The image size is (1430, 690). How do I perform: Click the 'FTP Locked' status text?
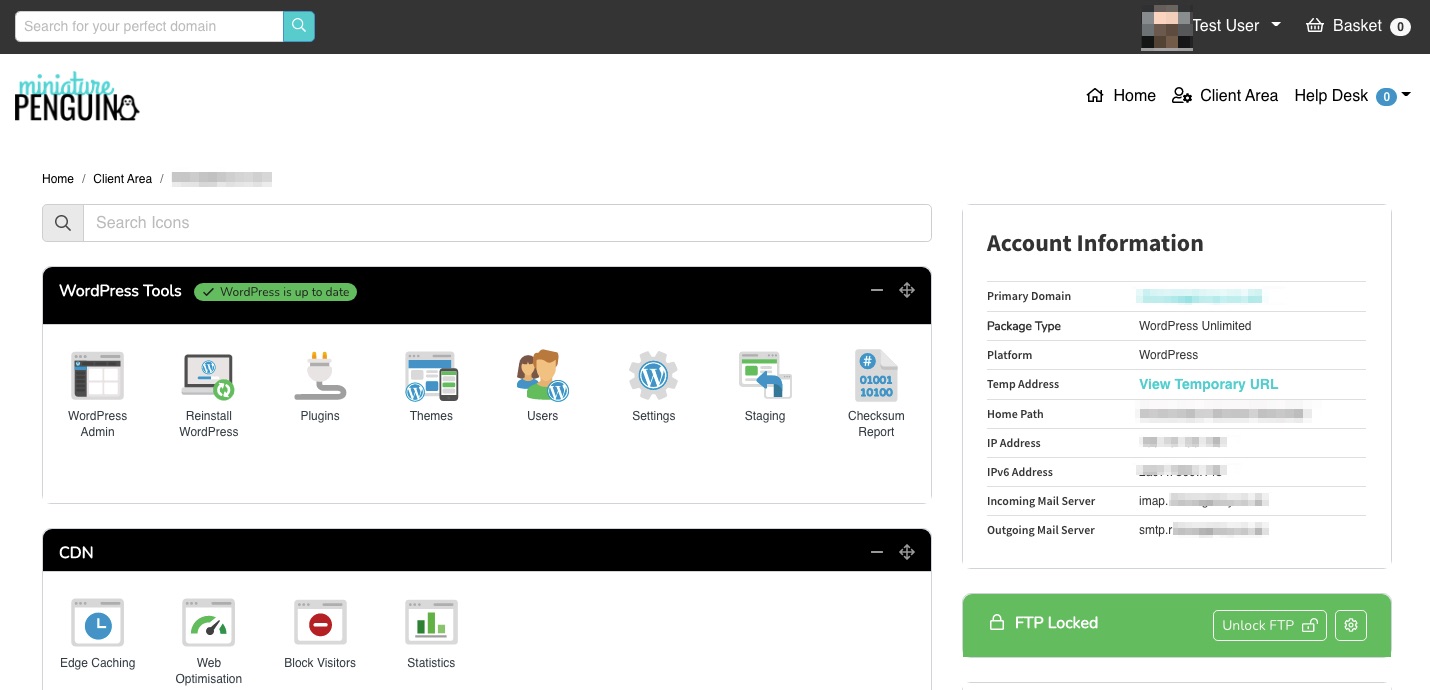pyautogui.click(x=1056, y=623)
